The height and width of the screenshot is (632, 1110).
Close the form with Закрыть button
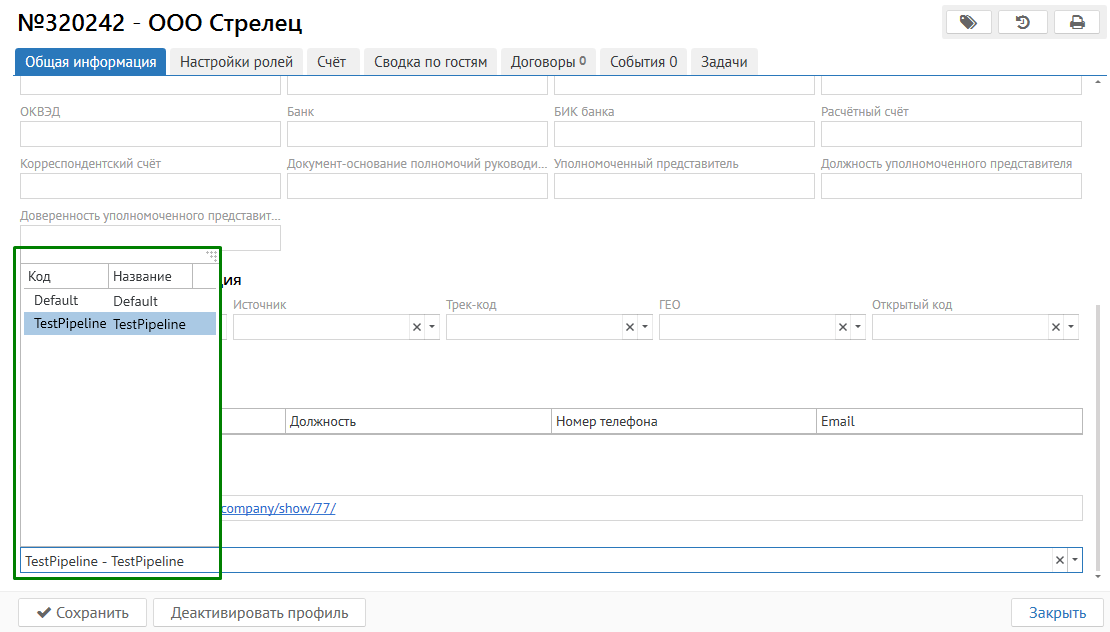(1057, 613)
